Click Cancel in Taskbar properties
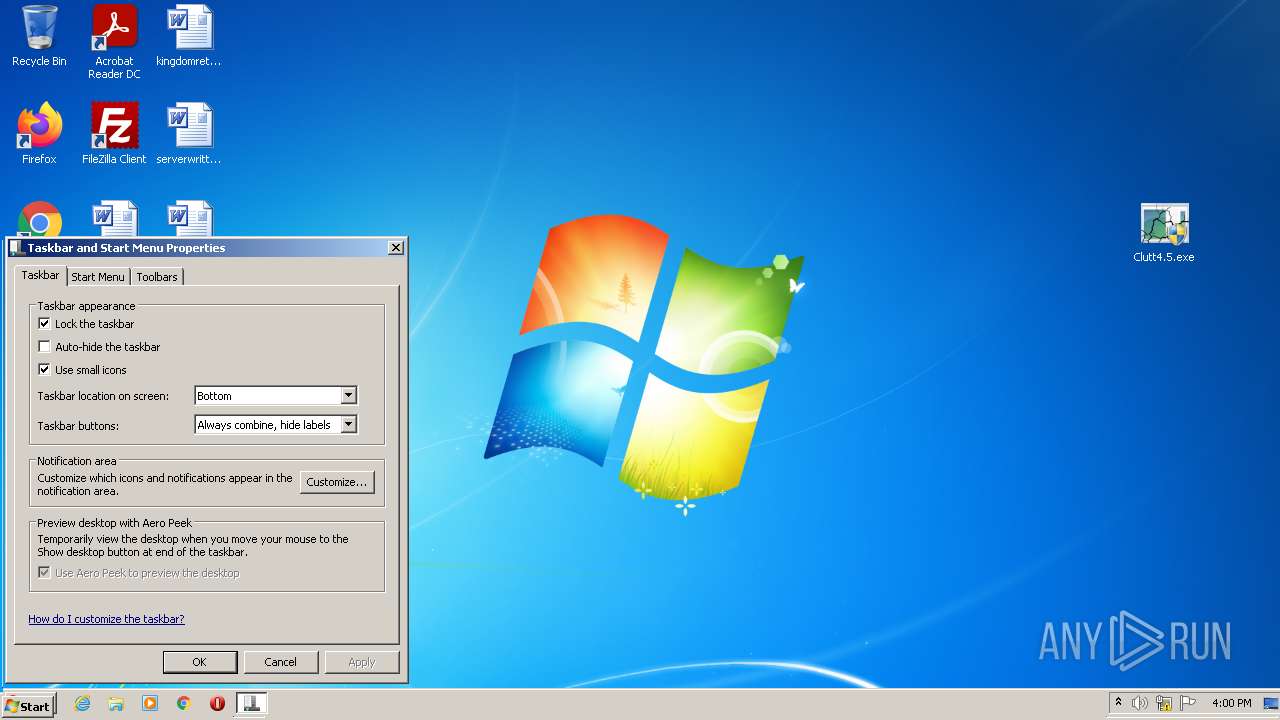Screen dimensions: 1280x720 [280, 662]
